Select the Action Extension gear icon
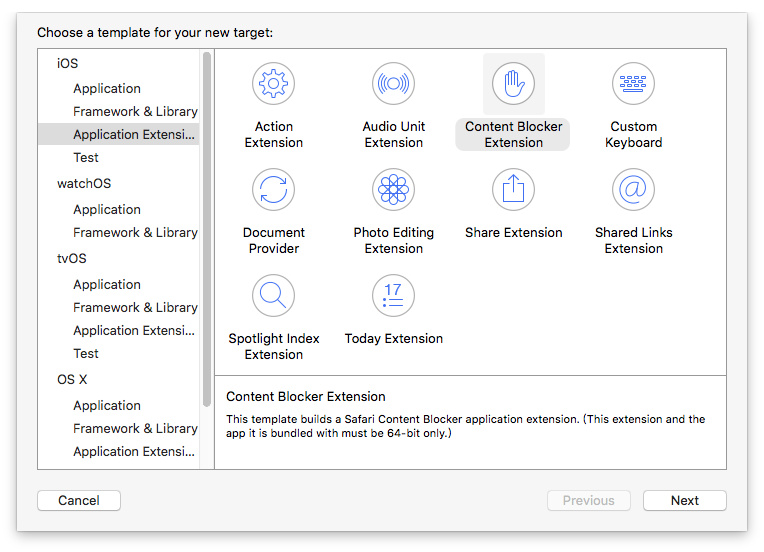 click(273, 84)
